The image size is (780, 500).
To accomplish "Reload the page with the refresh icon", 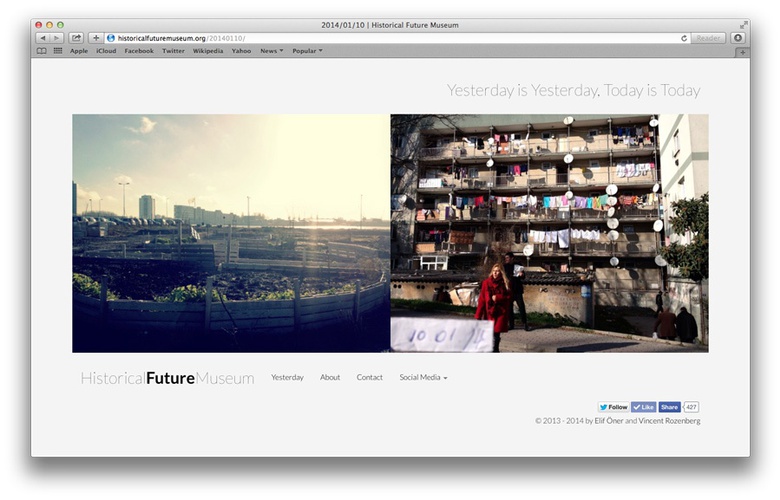I will pyautogui.click(x=684, y=38).
